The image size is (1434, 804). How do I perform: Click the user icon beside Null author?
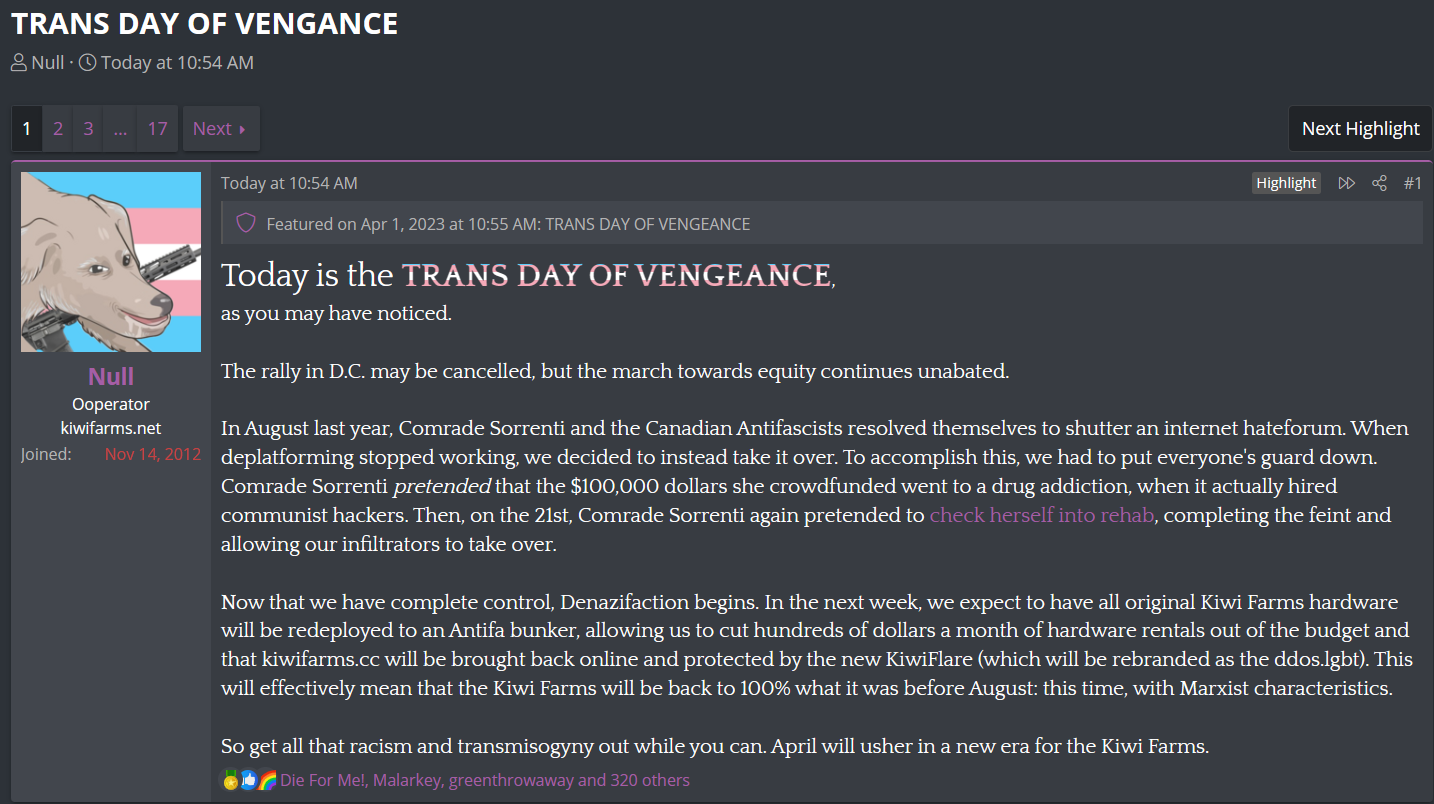pos(19,63)
